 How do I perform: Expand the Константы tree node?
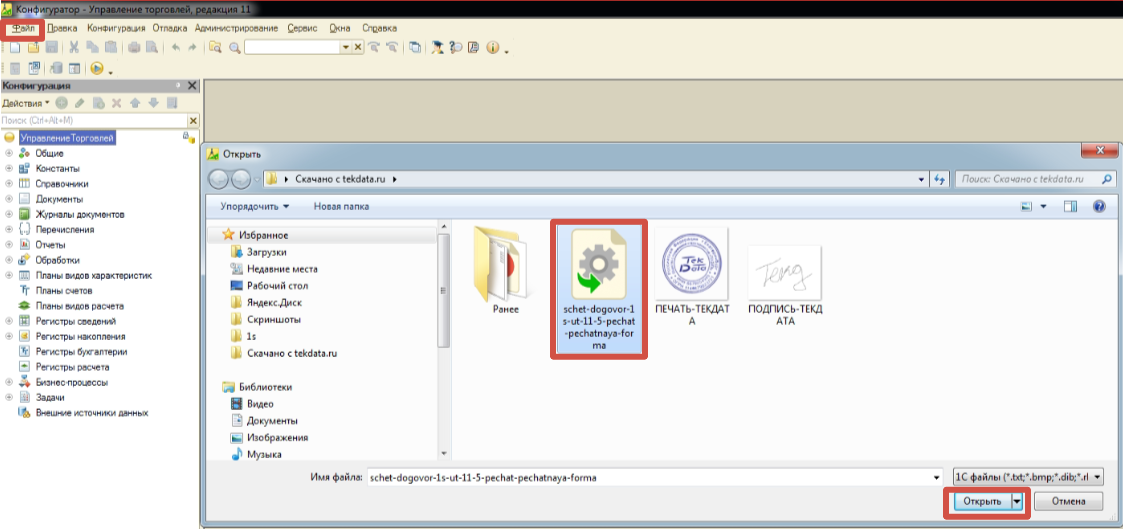[9, 169]
